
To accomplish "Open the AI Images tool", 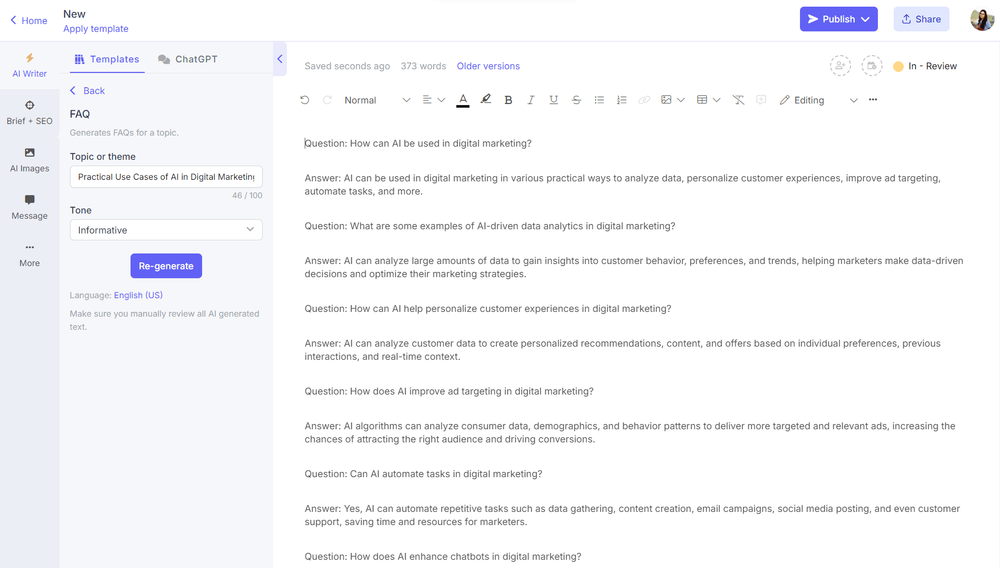I will pos(29,160).
